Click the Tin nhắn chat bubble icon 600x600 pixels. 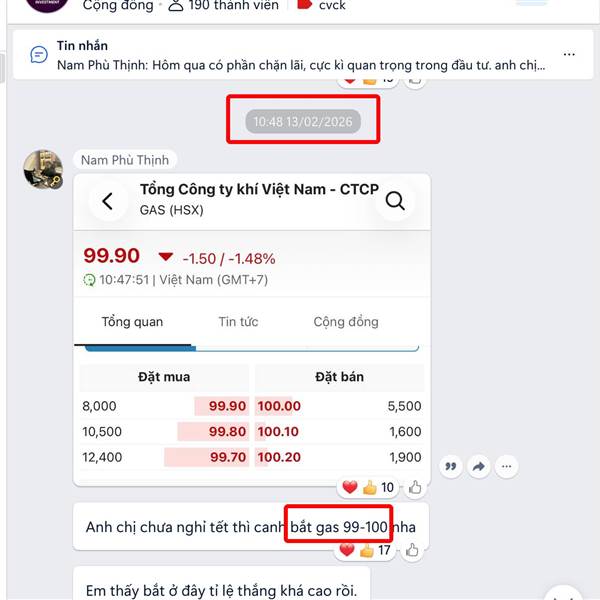coord(39,55)
